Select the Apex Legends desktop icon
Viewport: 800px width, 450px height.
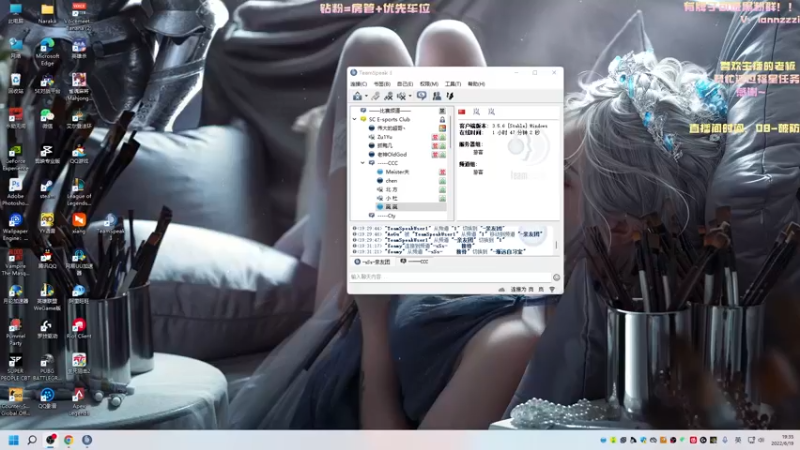click(79, 402)
